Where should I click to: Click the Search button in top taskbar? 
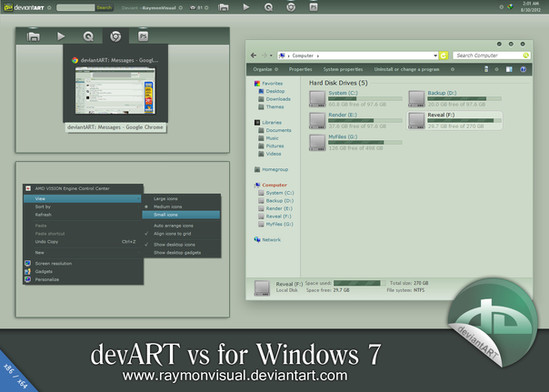pyautogui.click(x=104, y=7)
